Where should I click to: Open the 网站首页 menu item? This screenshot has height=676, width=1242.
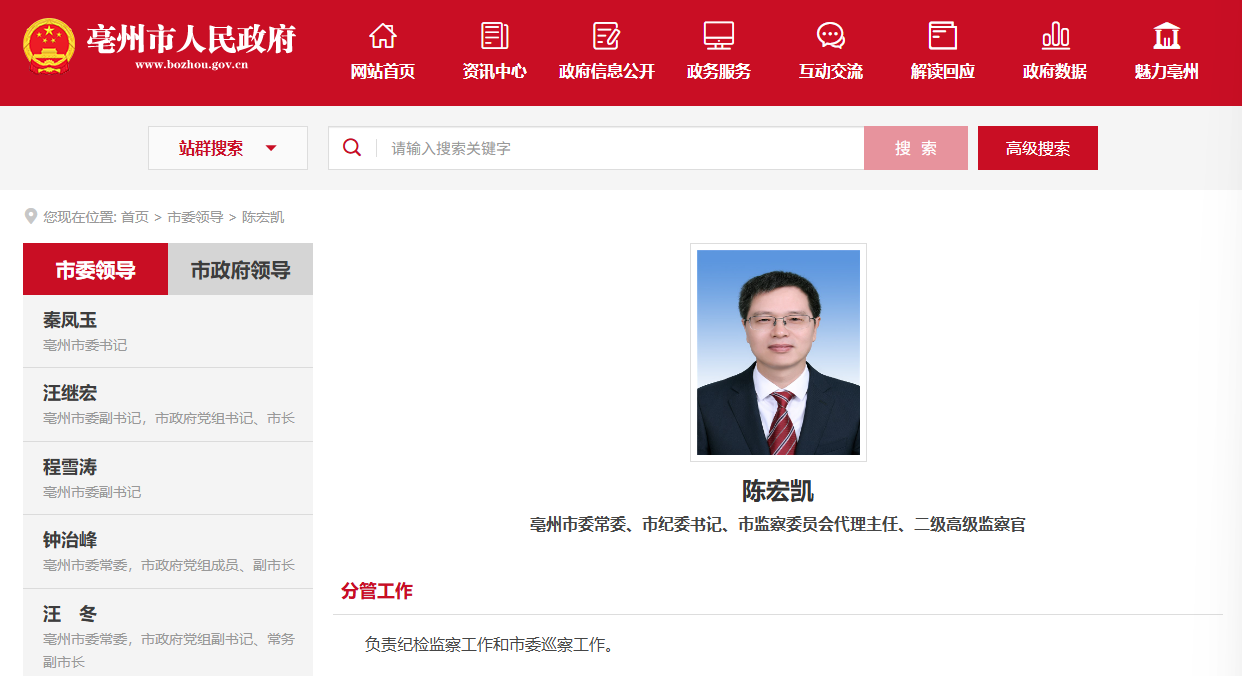(x=383, y=72)
